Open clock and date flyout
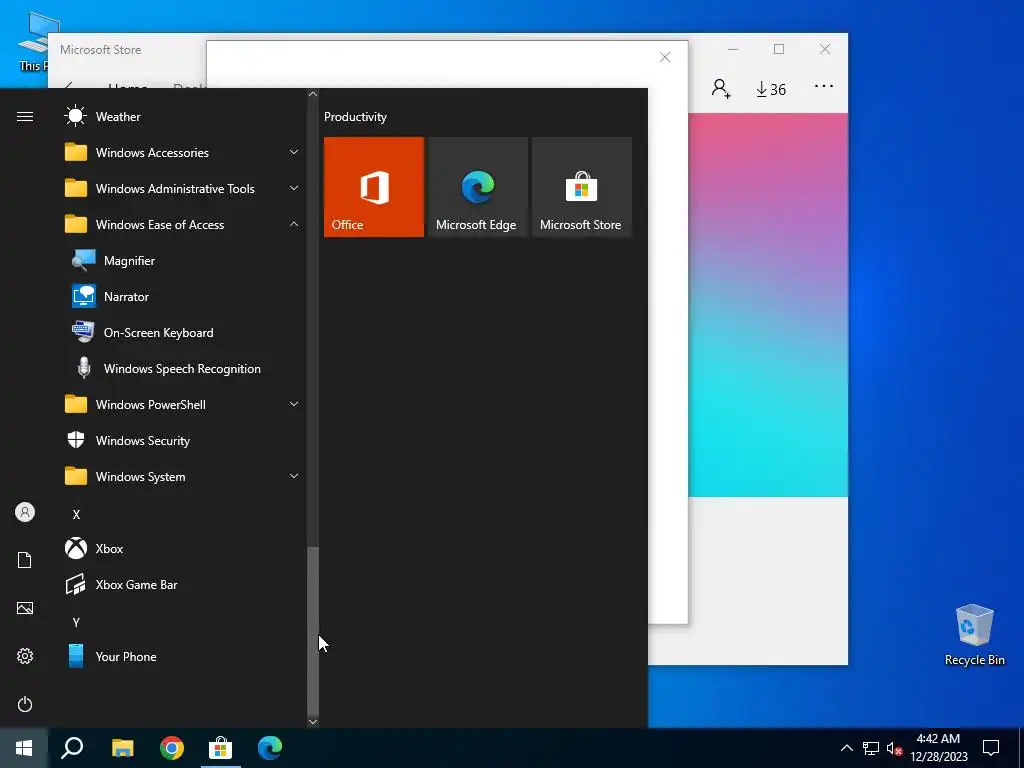Viewport: 1024px width, 768px height. [938, 748]
